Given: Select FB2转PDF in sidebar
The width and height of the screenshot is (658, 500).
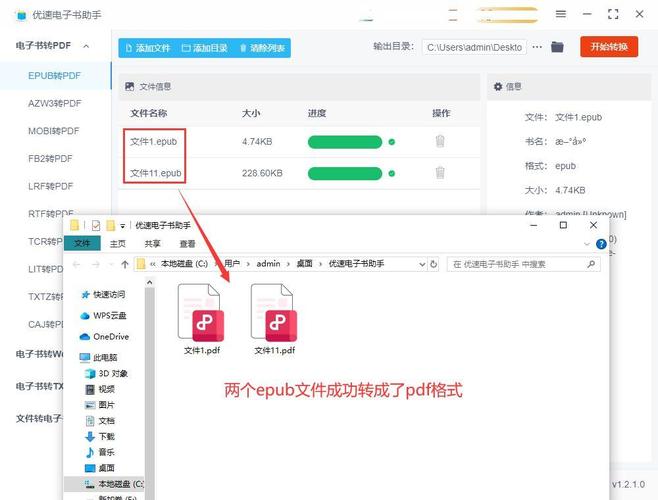Looking at the screenshot, I should pos(50,159).
